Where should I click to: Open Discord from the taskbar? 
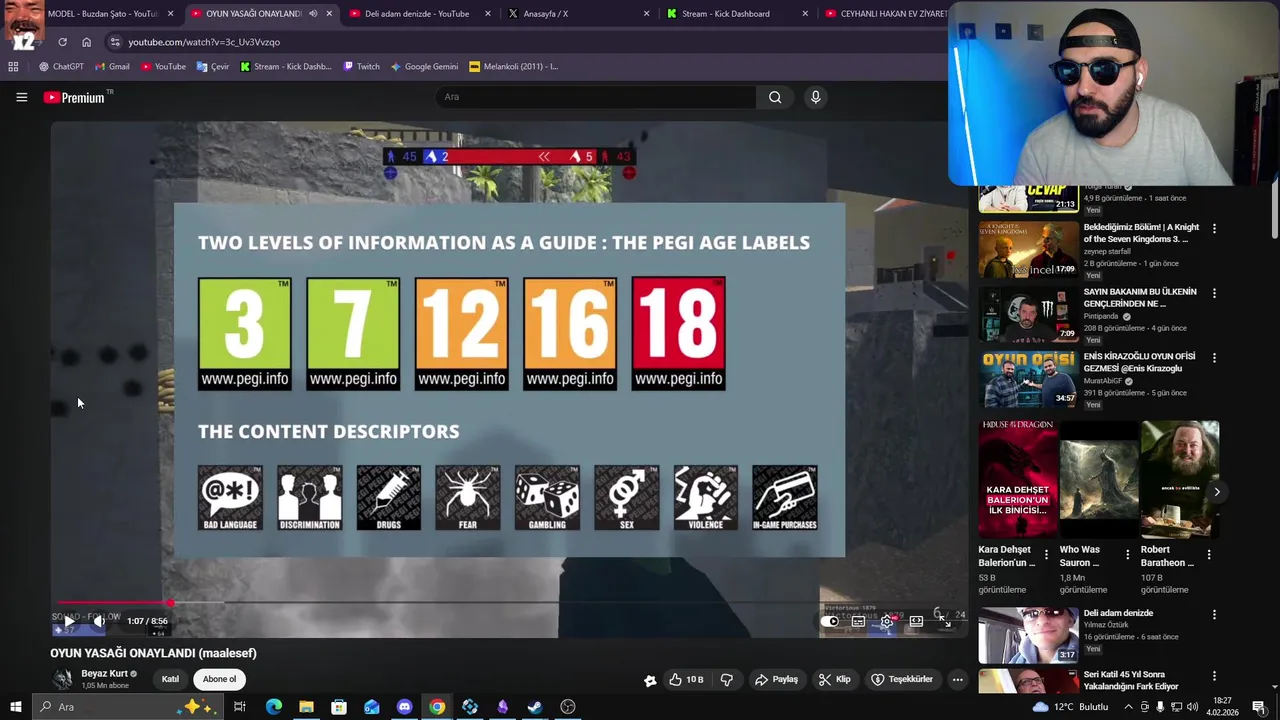404,707
